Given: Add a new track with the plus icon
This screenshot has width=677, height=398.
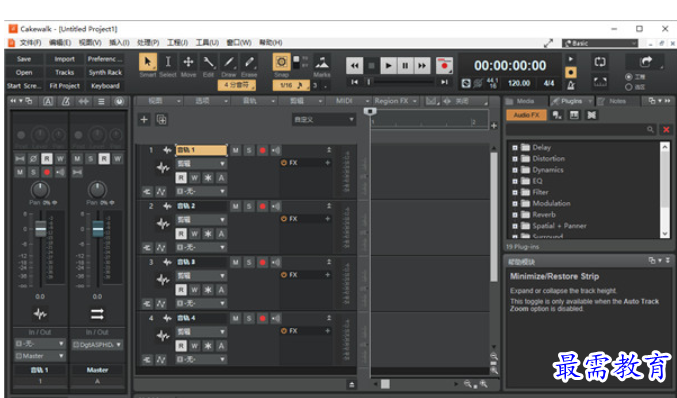Looking at the screenshot, I should (x=144, y=120).
